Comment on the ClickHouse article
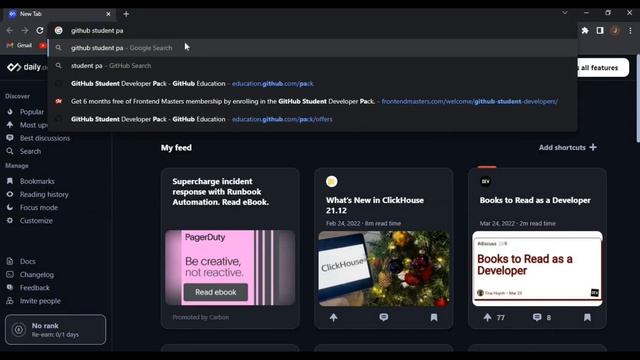Image resolution: width=640 pixels, height=360 pixels. coord(384,317)
